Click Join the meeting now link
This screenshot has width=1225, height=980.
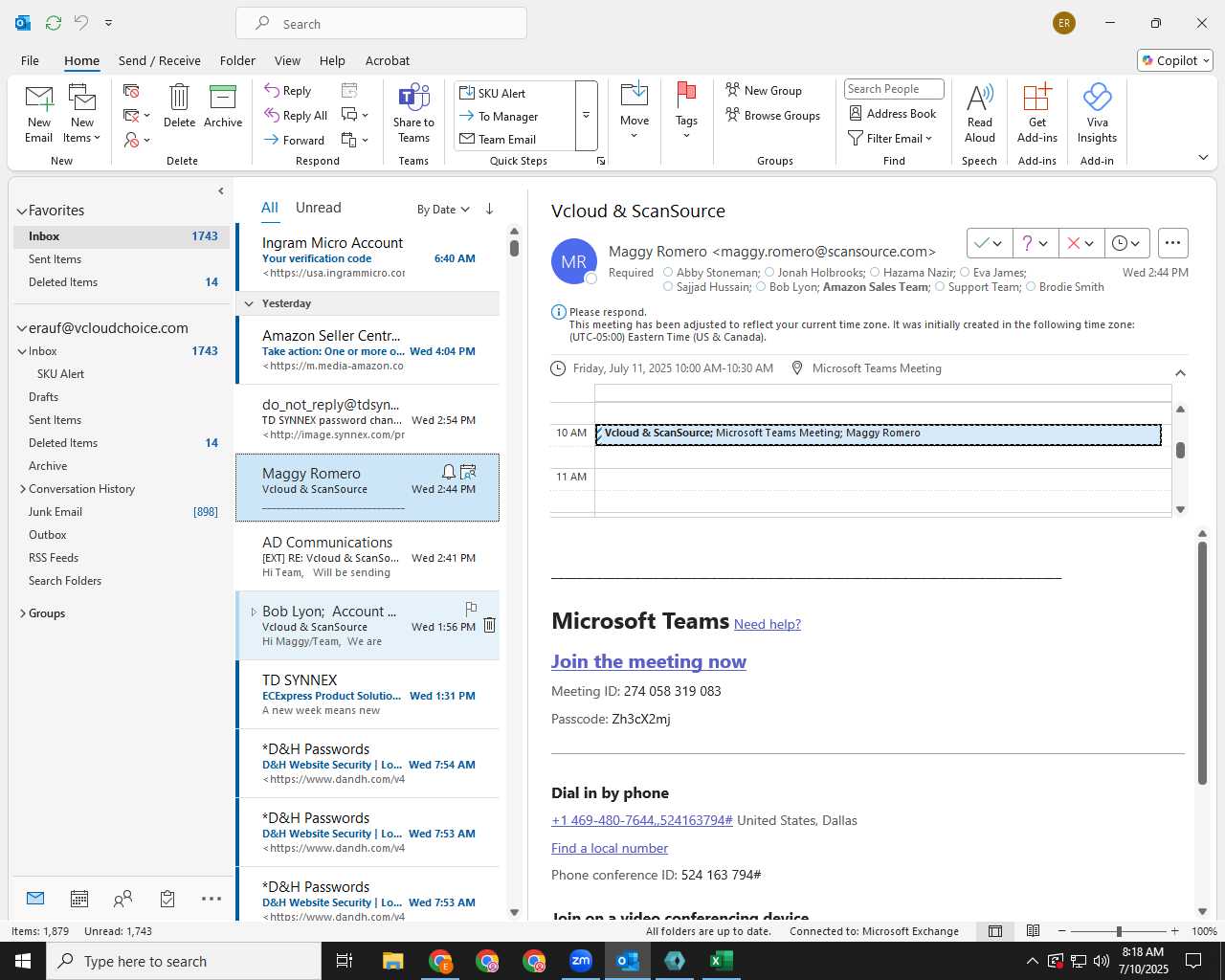click(x=649, y=661)
